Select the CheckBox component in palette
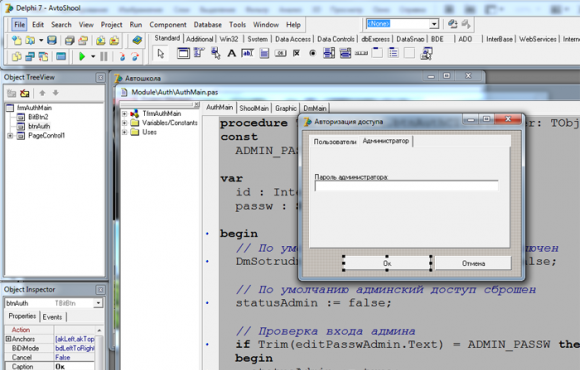Viewport: 580px width, 370px height. pos(296,54)
